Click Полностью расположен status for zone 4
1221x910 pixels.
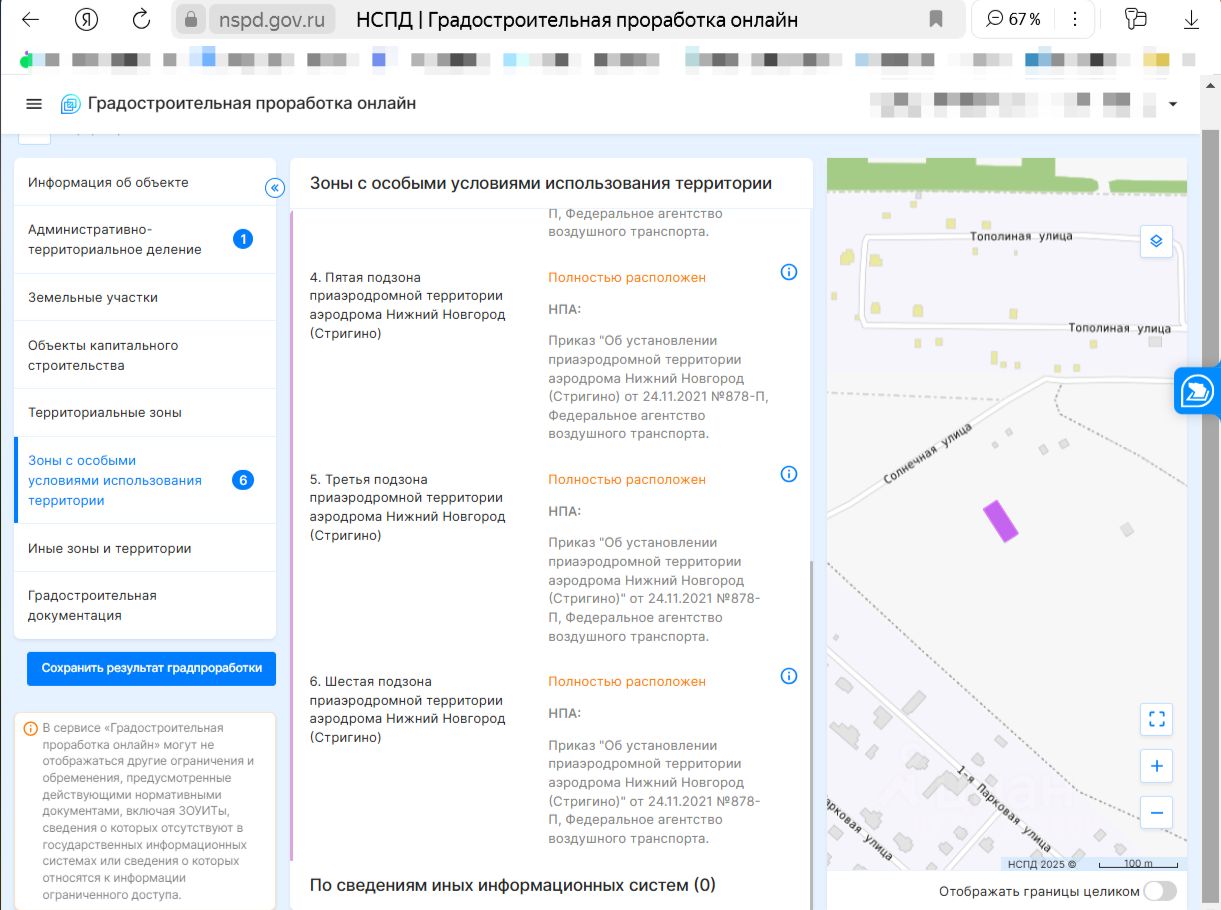(627, 277)
